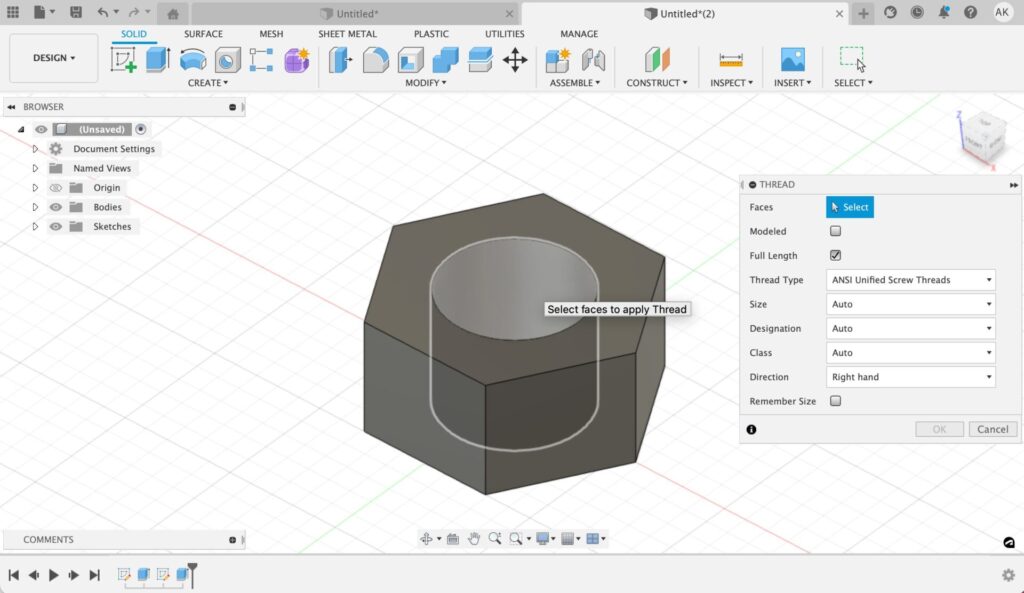Enable the Modeled checkbox
This screenshot has width=1024, height=593.
[x=836, y=231]
